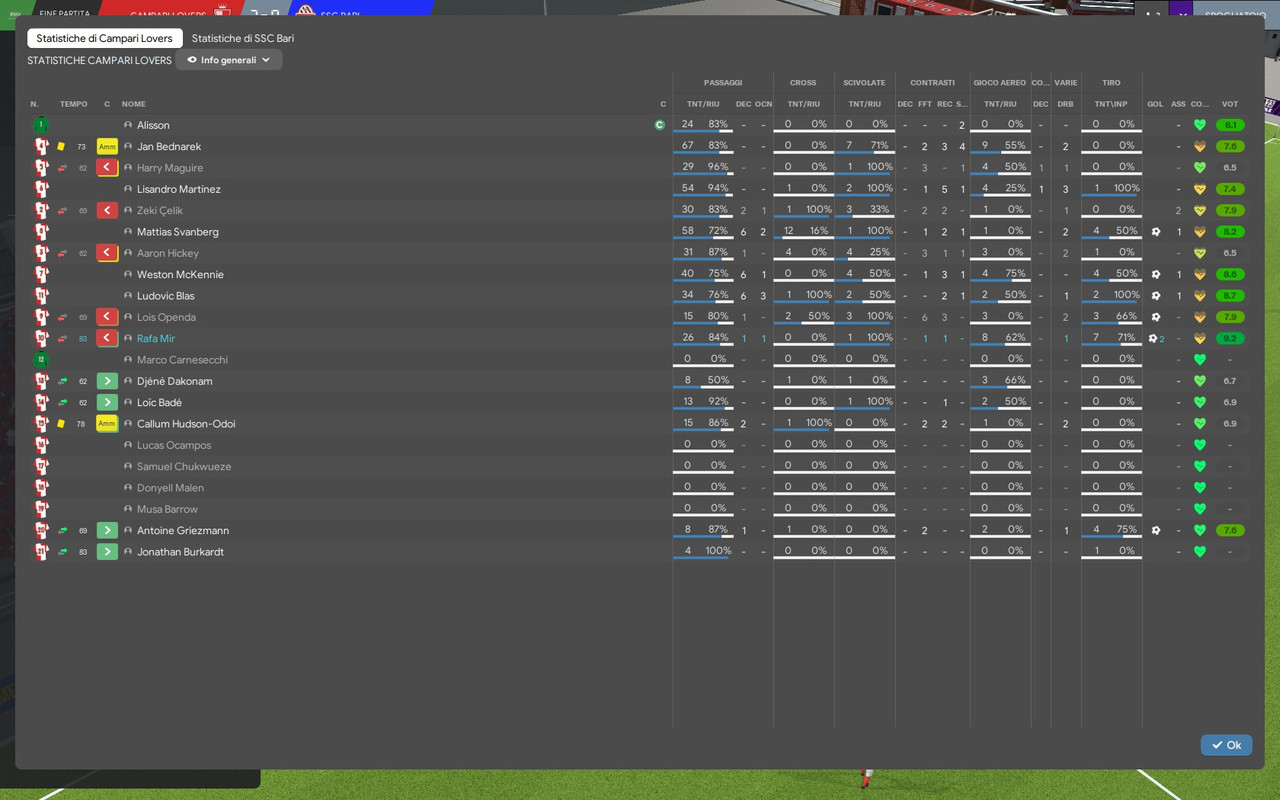Image resolution: width=1280 pixels, height=800 pixels.
Task: Click the green substituted-on arrow for Jonathan Burkardt
Action: (x=107, y=552)
